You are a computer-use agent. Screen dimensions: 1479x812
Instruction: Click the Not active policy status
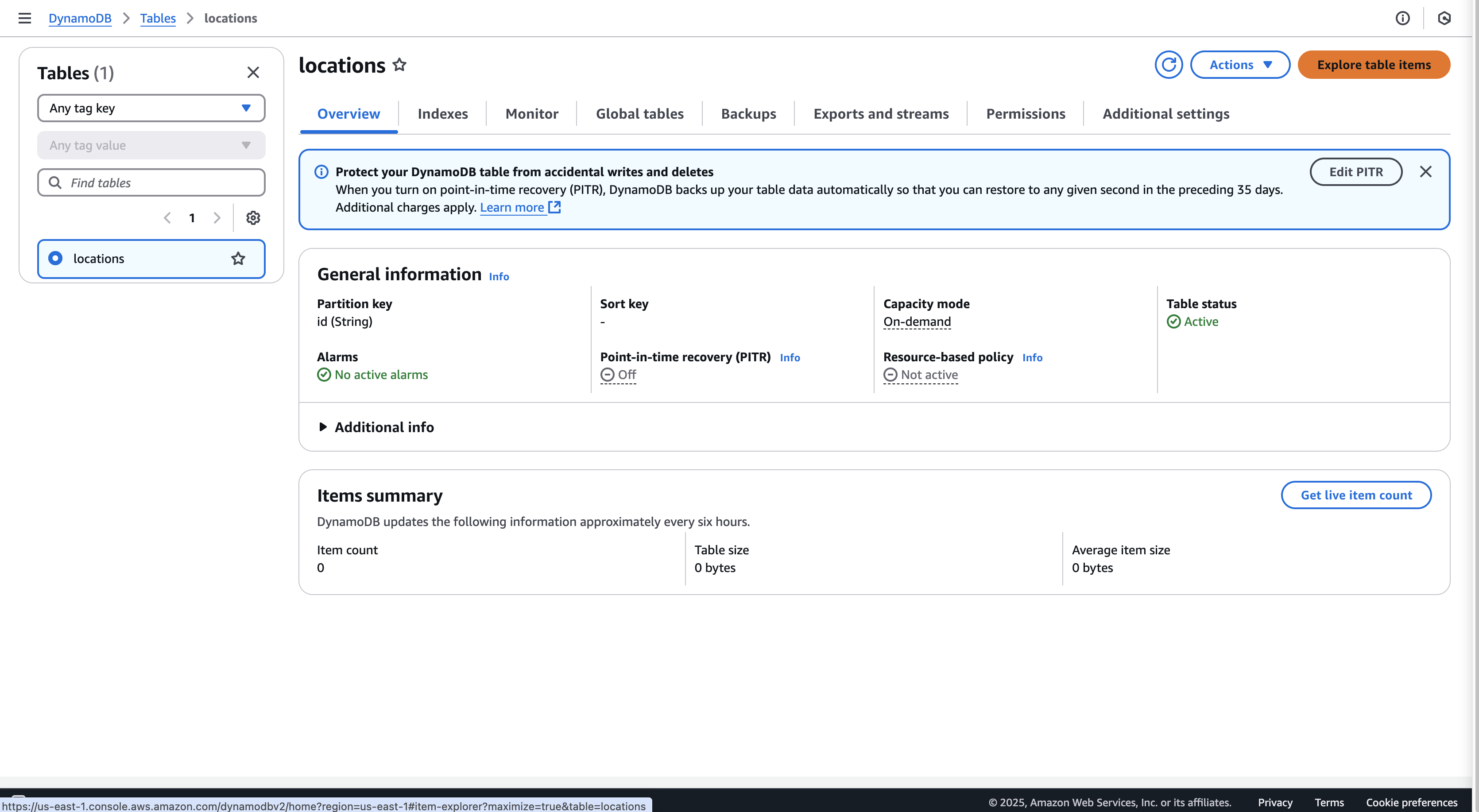(921, 375)
